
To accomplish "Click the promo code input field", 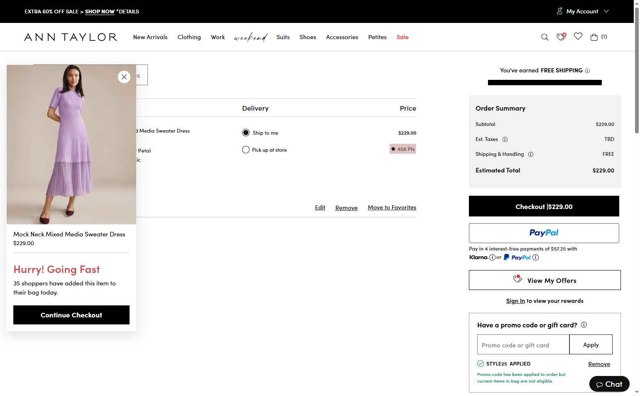I will pos(523,345).
